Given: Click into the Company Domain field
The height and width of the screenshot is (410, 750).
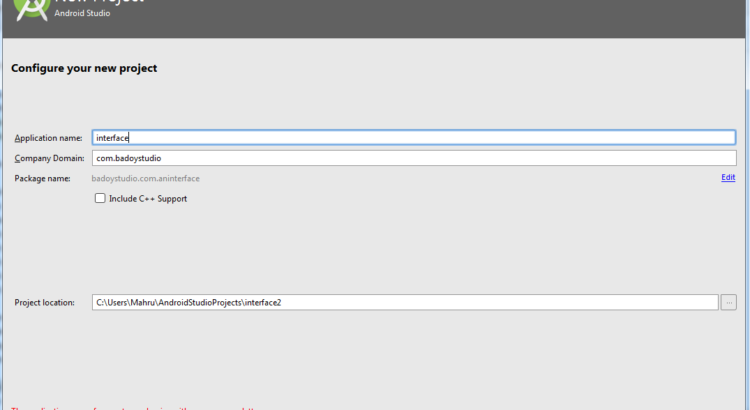Looking at the screenshot, I should [413, 158].
